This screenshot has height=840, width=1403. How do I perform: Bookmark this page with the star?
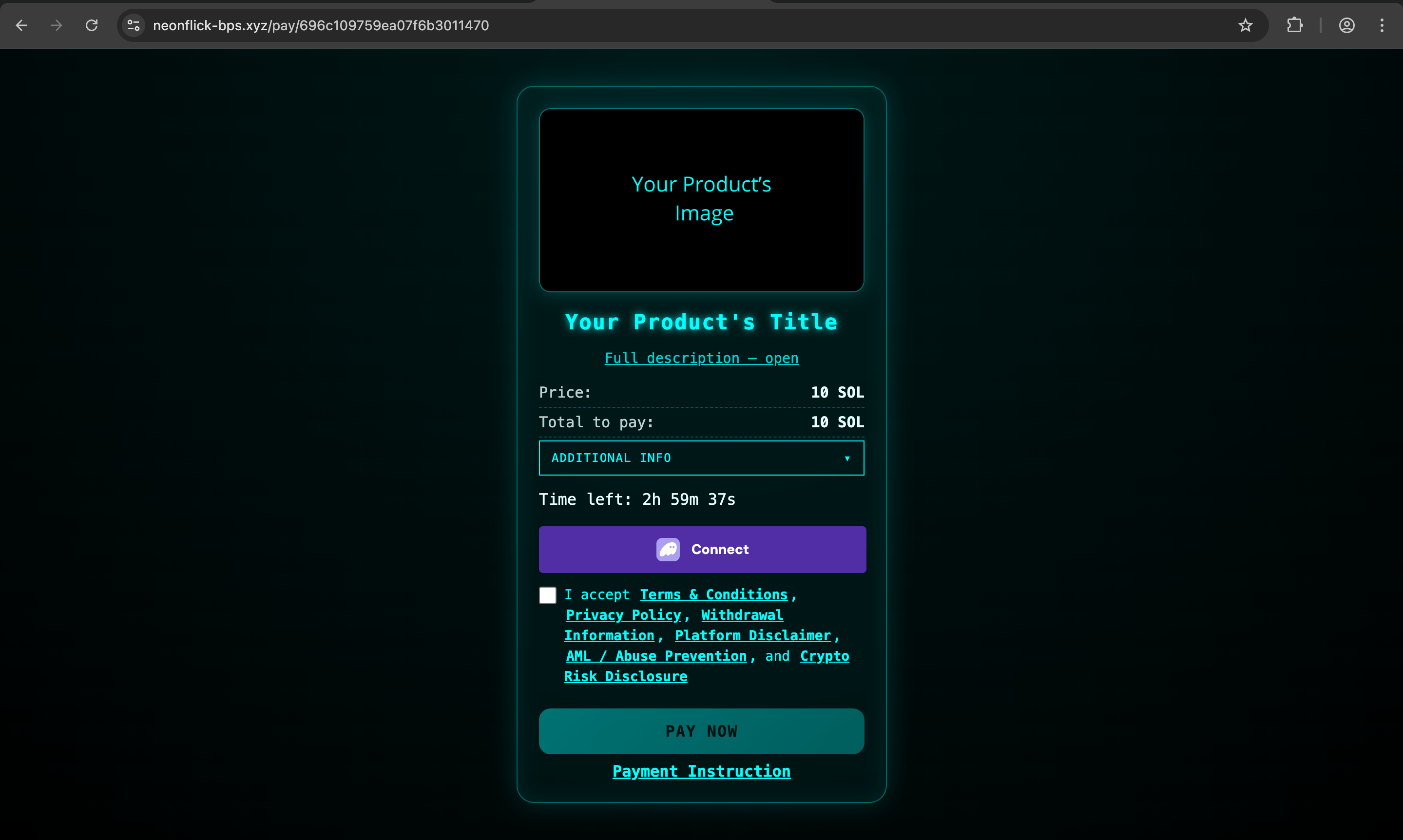(x=1246, y=25)
